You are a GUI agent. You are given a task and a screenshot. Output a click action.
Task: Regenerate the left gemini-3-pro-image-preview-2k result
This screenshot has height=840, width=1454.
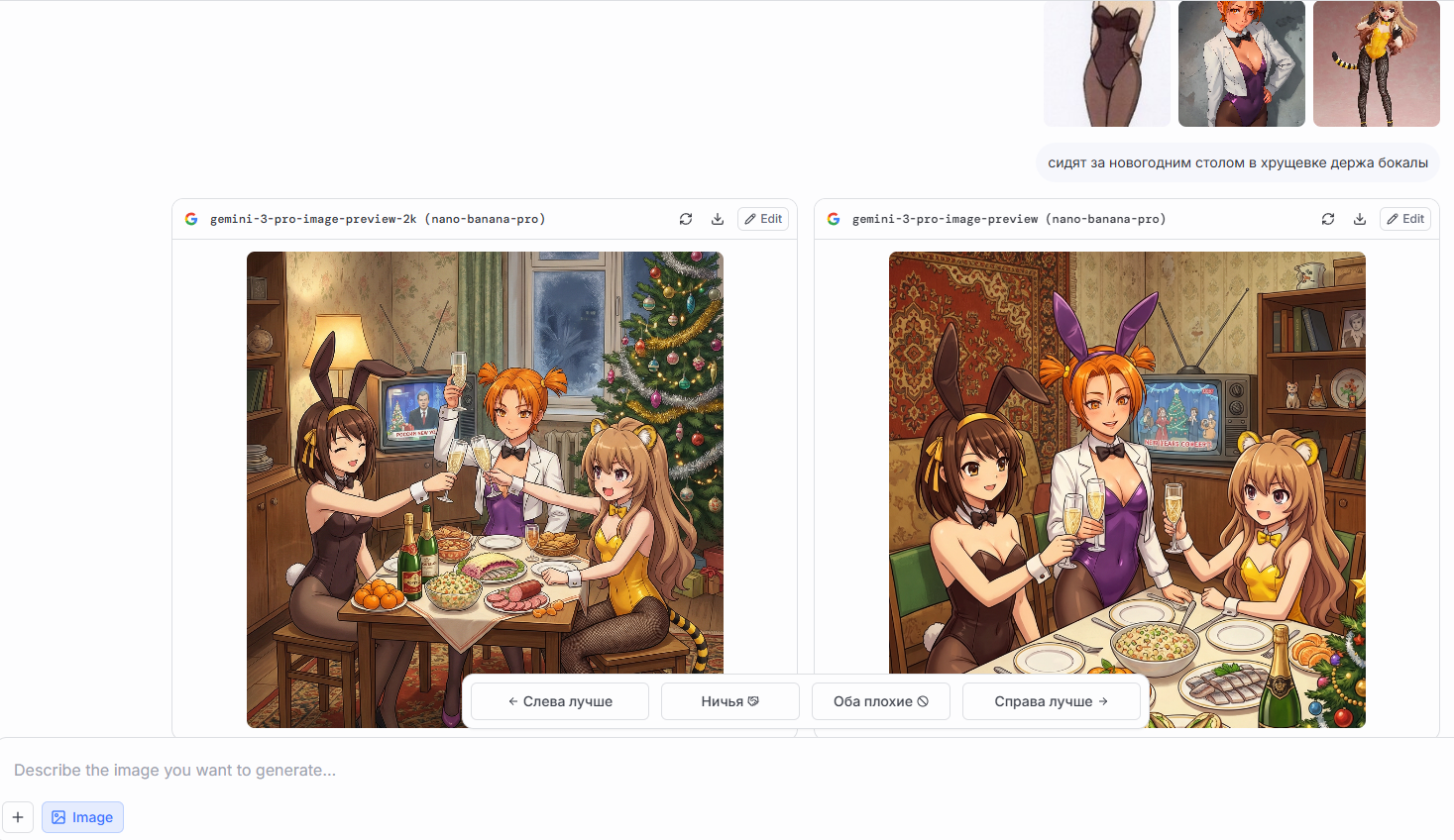[x=686, y=219]
